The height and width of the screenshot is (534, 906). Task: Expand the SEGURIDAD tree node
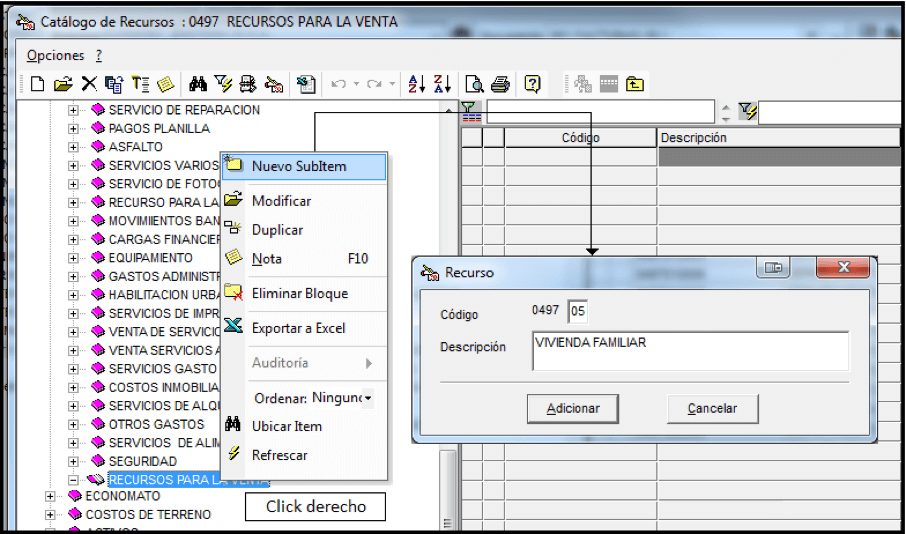(x=73, y=462)
